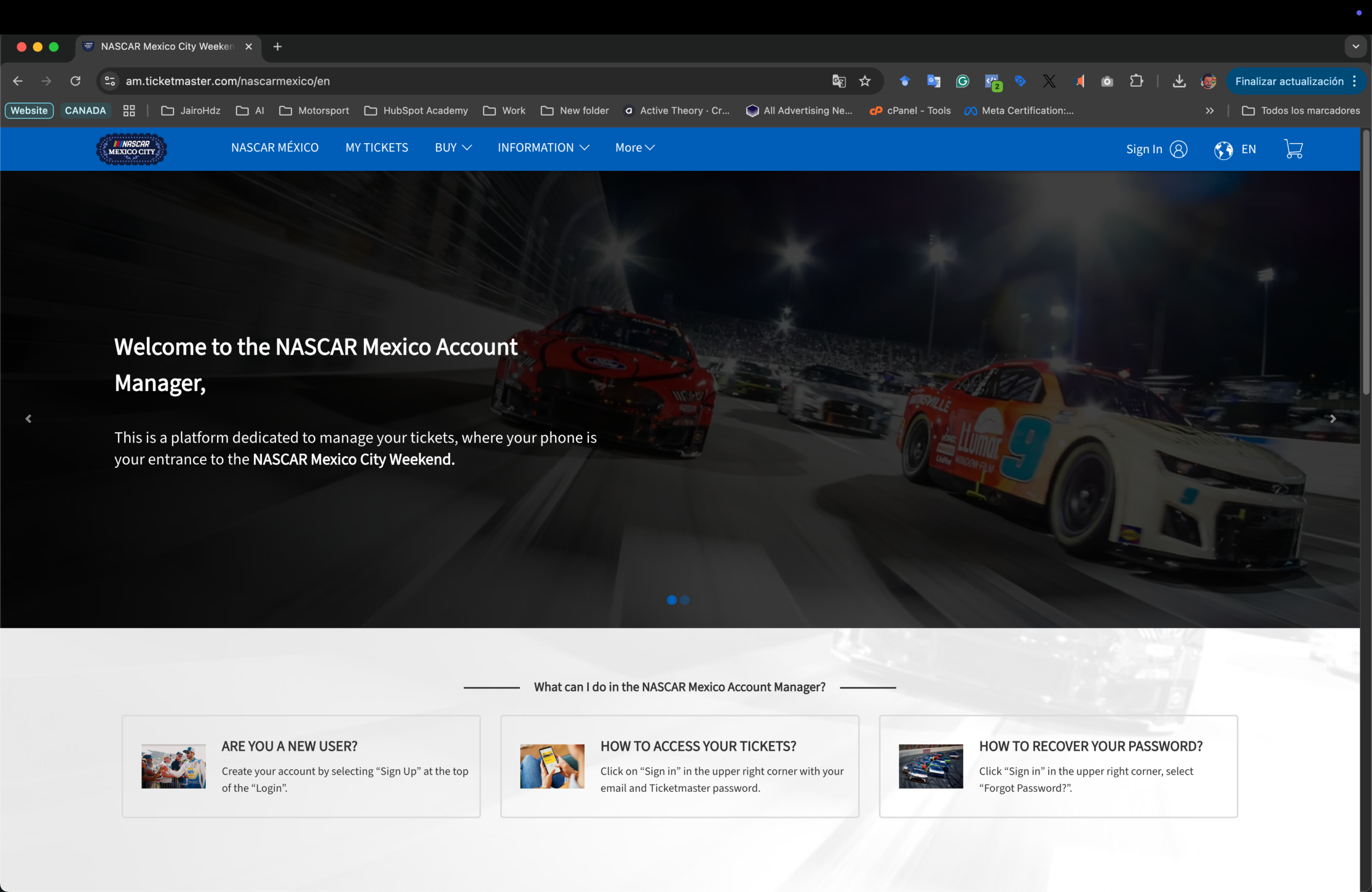Viewport: 1372px width, 892px height.
Task: Open the downloads icon in toolbar
Action: pyautogui.click(x=1179, y=81)
